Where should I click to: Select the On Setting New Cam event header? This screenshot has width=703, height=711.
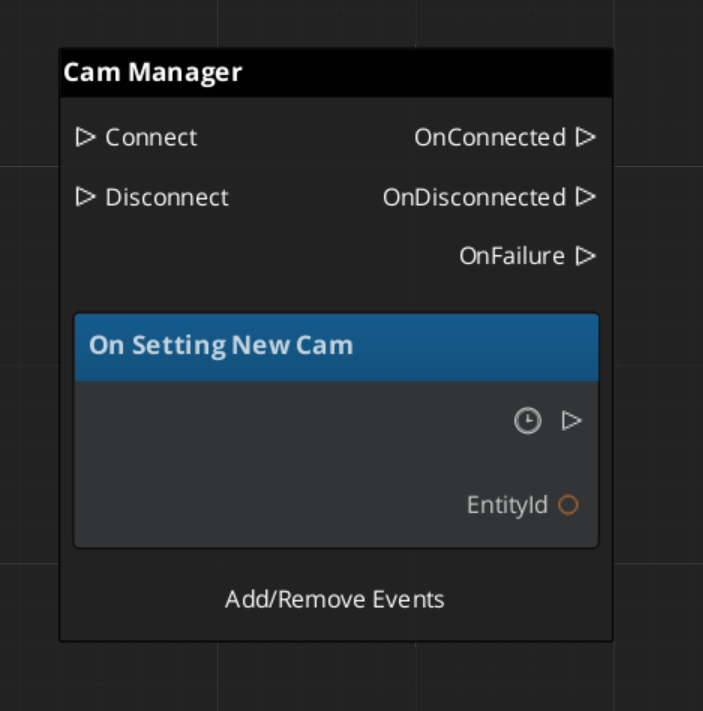tap(336, 346)
